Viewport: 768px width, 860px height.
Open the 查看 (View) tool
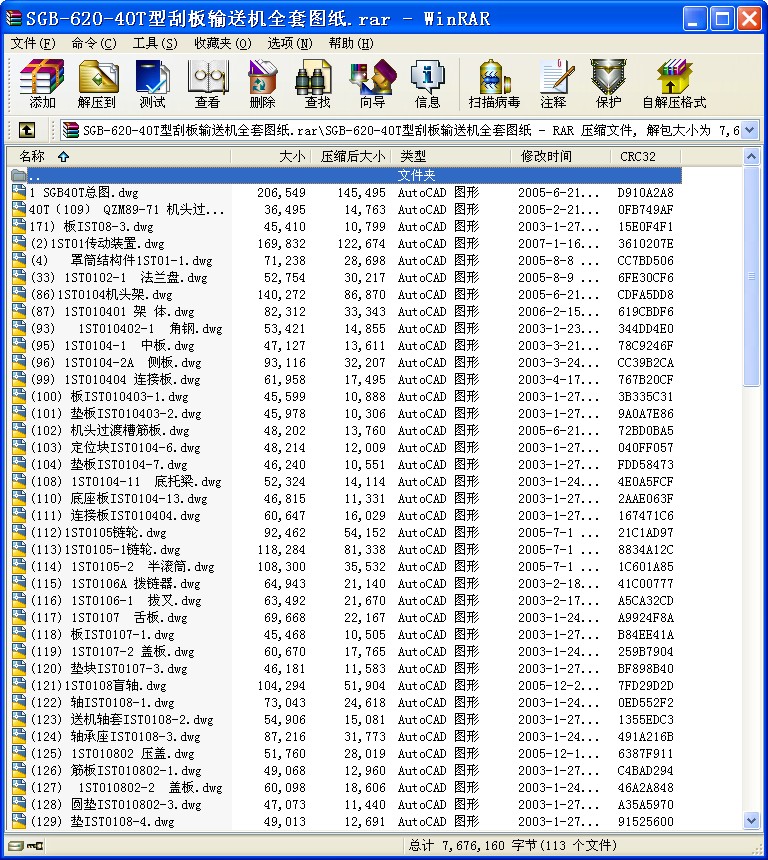coord(208,84)
